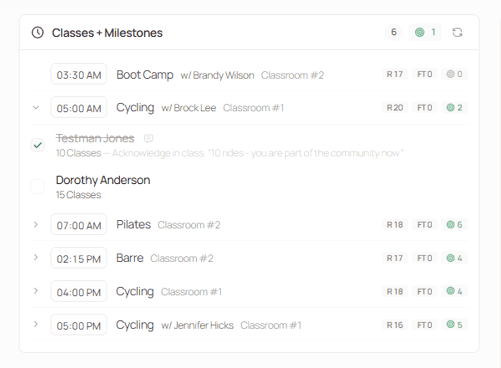Click the R16 badge on 05:00 PM Cycling row
This screenshot has width=501, height=368.
click(x=395, y=325)
